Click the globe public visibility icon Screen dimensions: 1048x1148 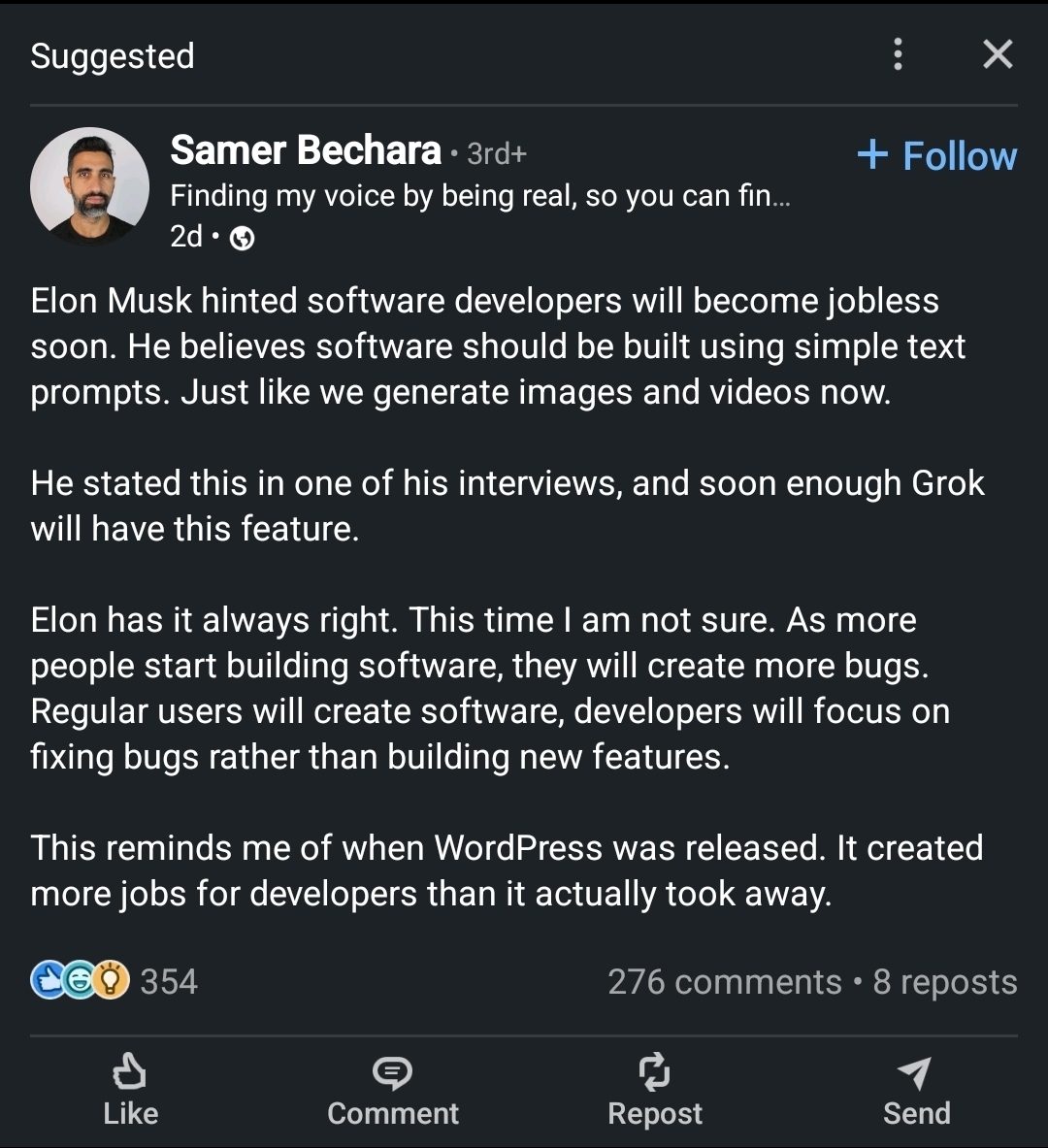[242, 236]
